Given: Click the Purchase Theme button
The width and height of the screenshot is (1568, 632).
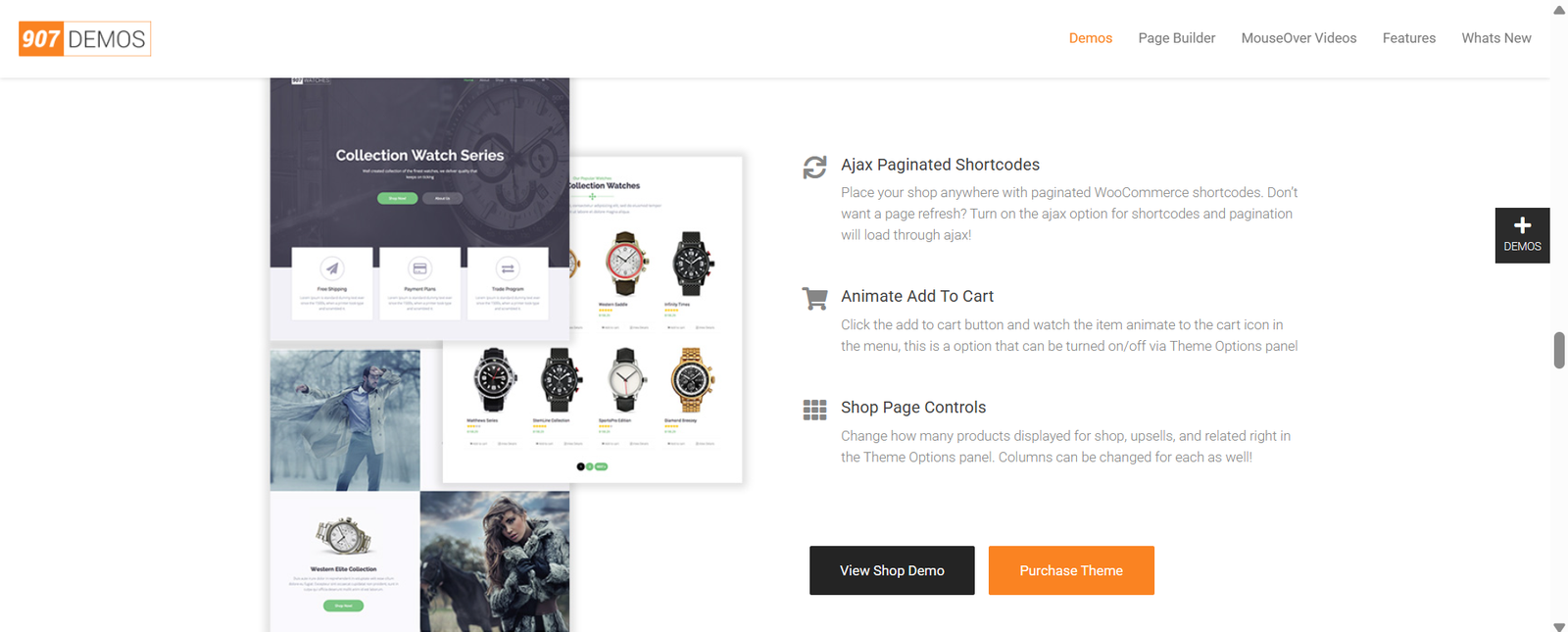Looking at the screenshot, I should tap(1071, 570).
